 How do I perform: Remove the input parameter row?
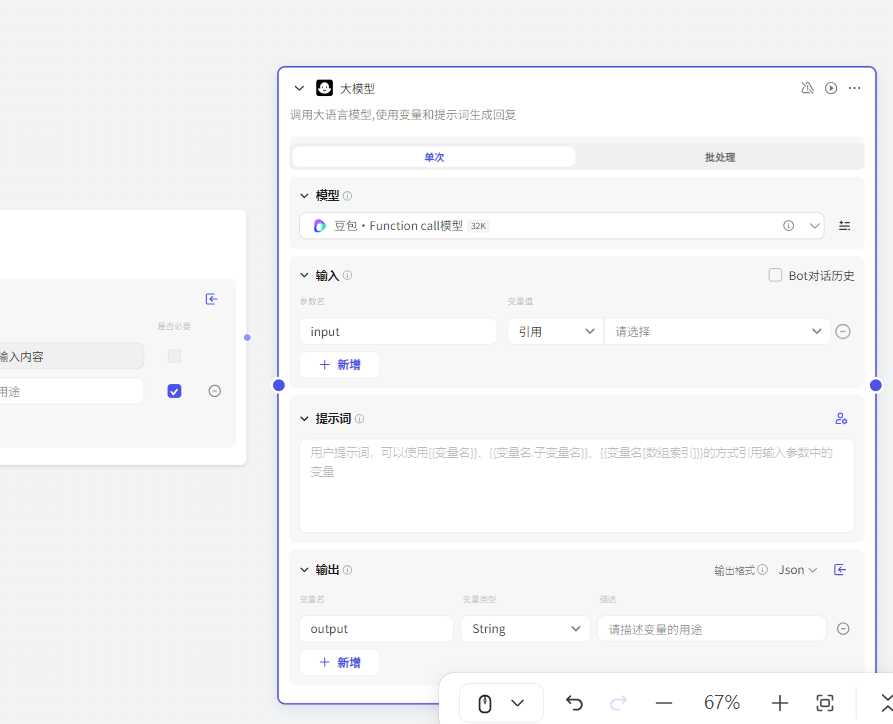tap(843, 332)
